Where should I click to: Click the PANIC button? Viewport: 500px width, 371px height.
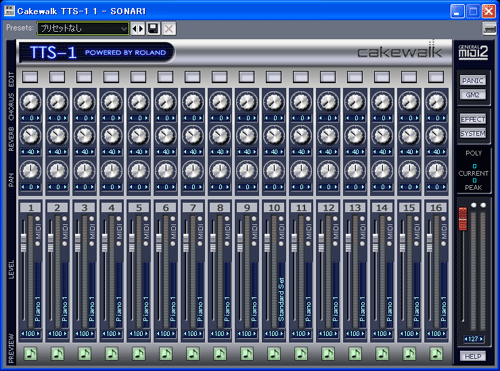tap(473, 80)
